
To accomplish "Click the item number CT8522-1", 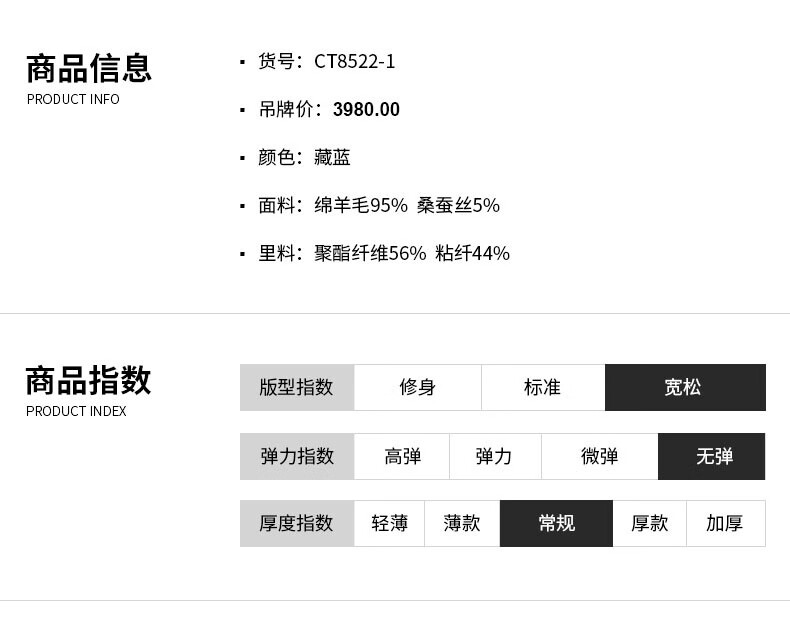I will pyautogui.click(x=354, y=61).
